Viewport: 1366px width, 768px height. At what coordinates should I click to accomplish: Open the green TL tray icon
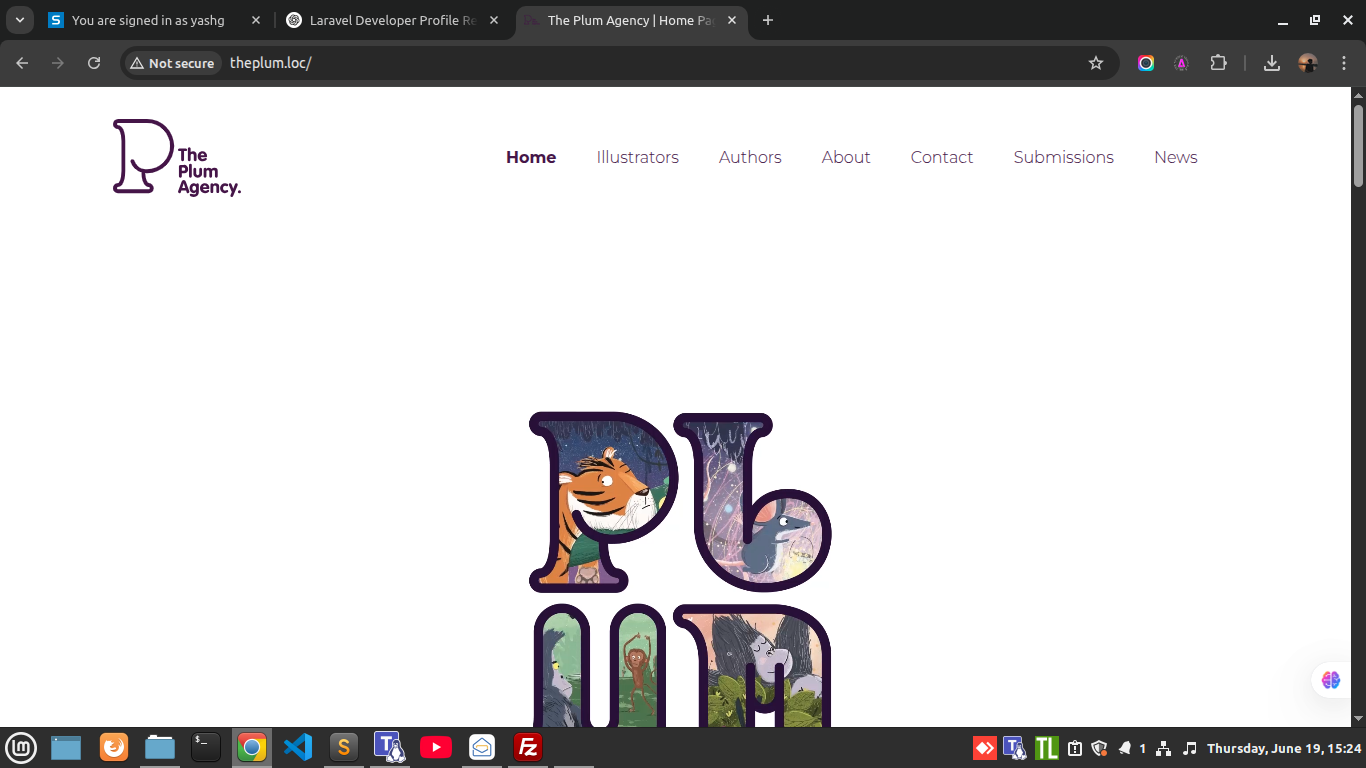pos(1047,748)
